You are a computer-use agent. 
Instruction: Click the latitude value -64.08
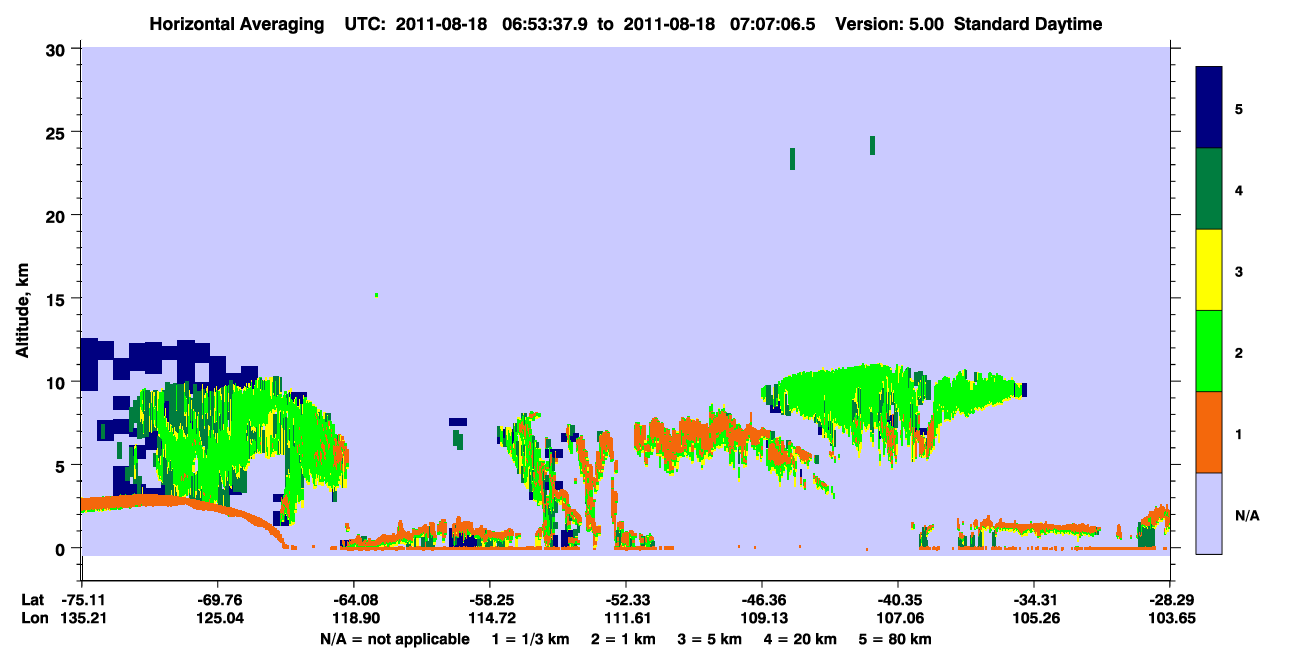coord(353,600)
